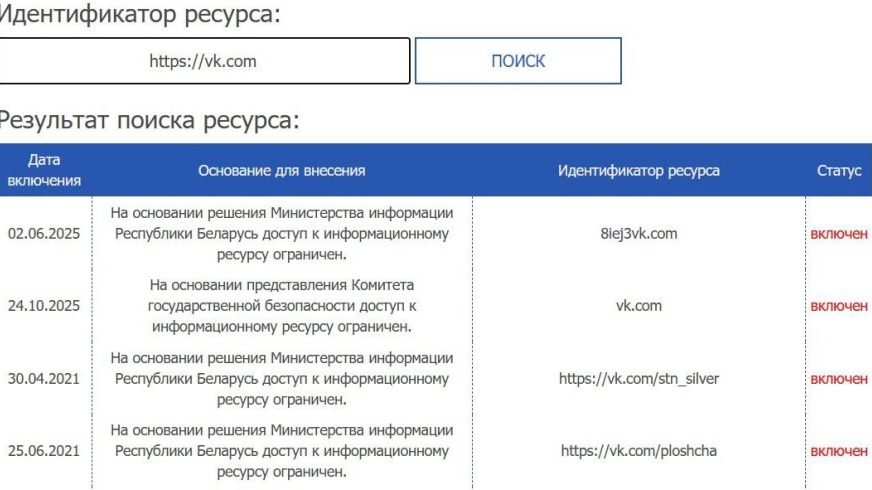Select the date 24.10.2025

44,306
